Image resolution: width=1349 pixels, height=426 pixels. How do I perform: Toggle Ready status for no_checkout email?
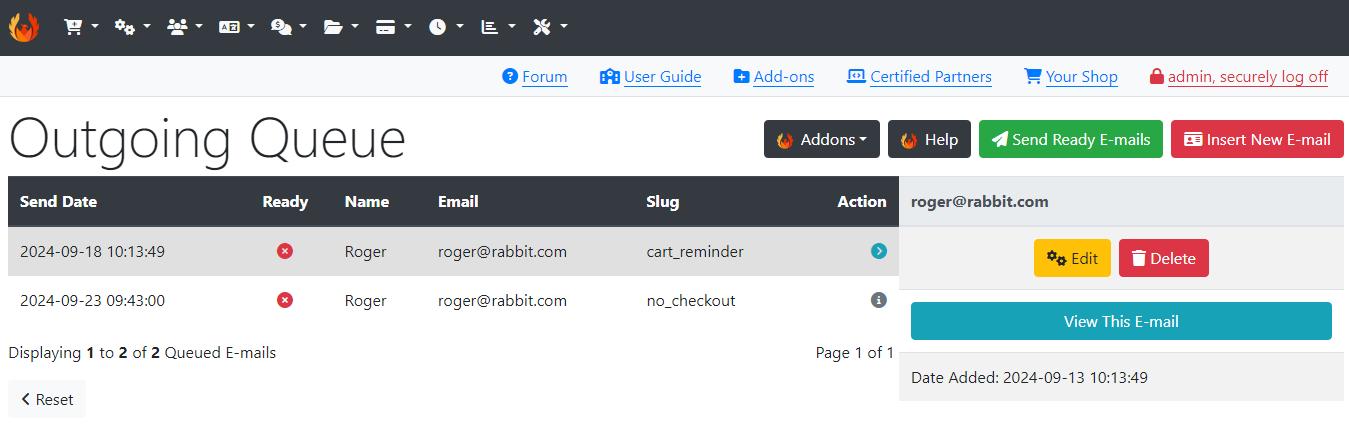(x=285, y=300)
